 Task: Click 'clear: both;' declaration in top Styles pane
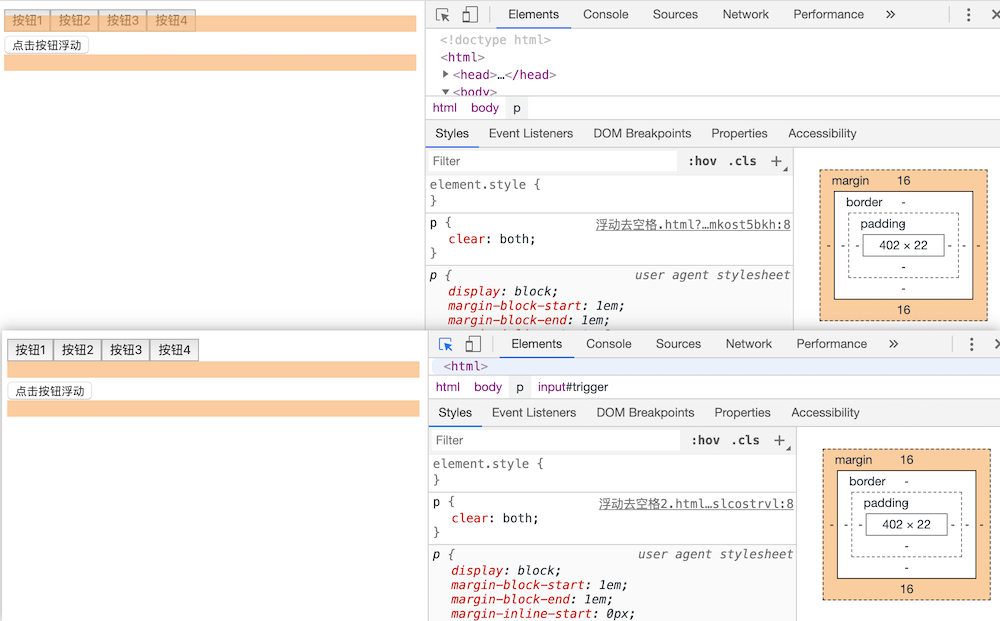pyautogui.click(x=492, y=239)
